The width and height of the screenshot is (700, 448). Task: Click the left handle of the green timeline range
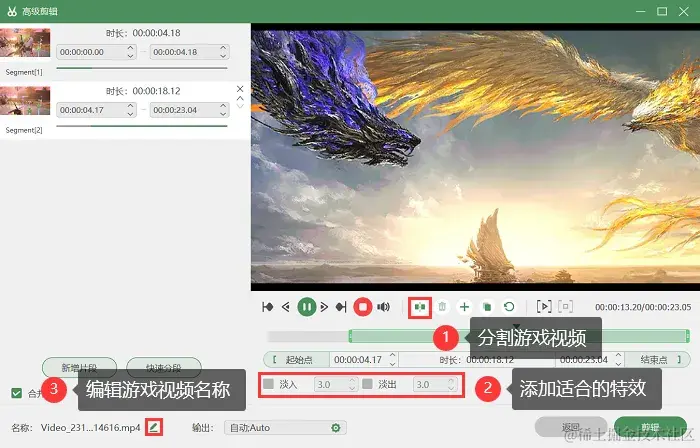coord(350,336)
